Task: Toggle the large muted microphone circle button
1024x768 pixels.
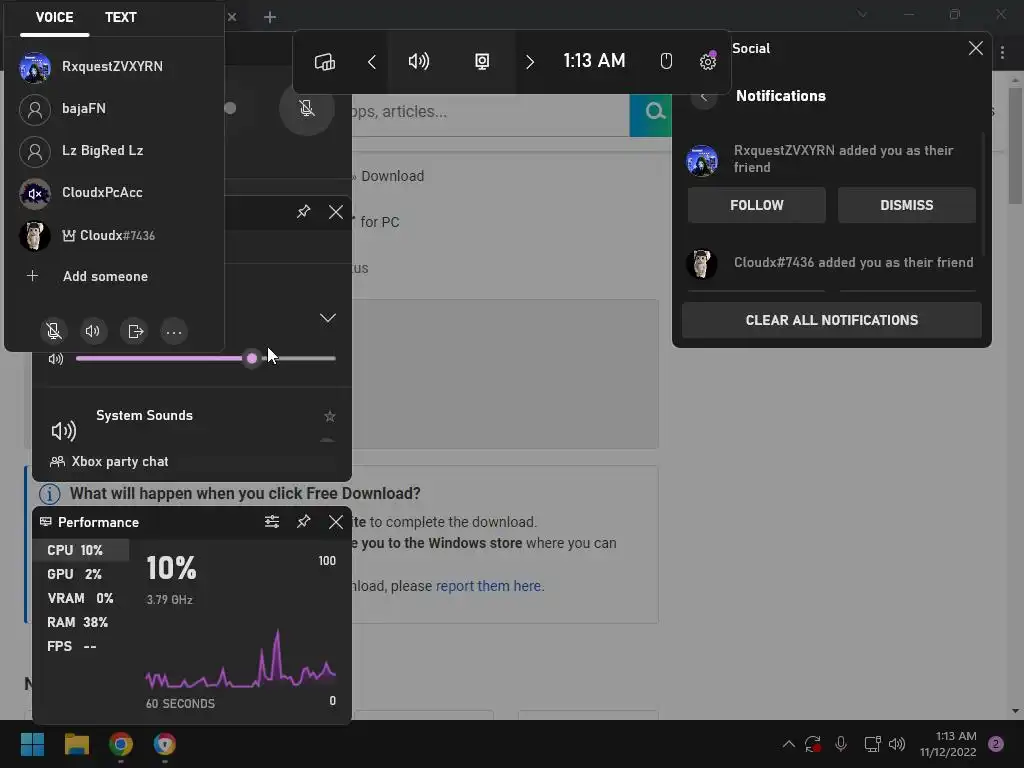Action: pos(307,108)
